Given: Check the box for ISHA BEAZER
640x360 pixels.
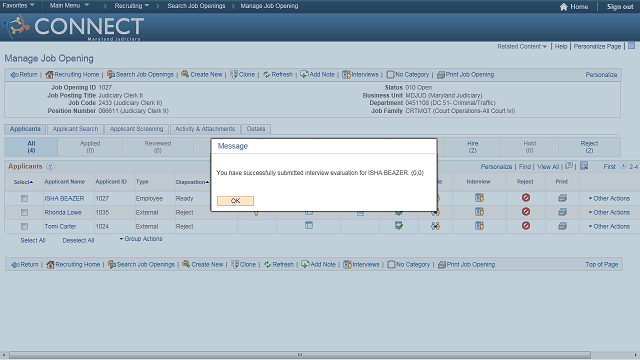Looking at the screenshot, I should click(24, 198).
